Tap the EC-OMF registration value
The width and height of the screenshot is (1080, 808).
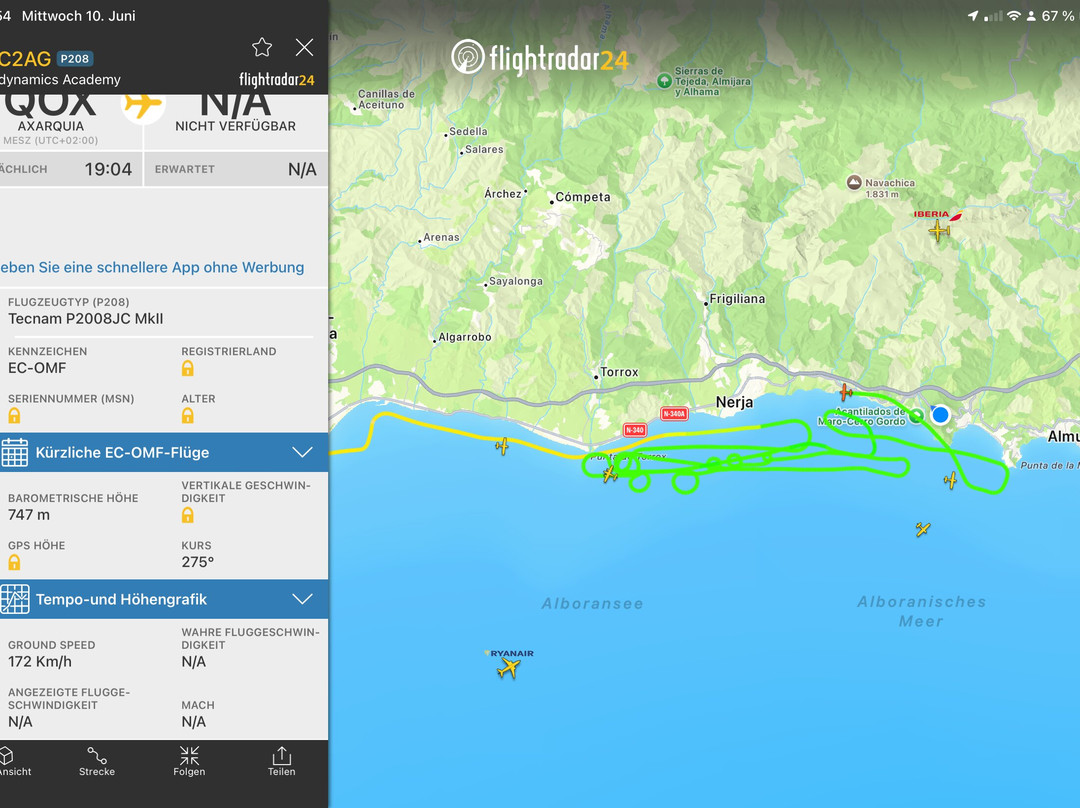tap(37, 369)
